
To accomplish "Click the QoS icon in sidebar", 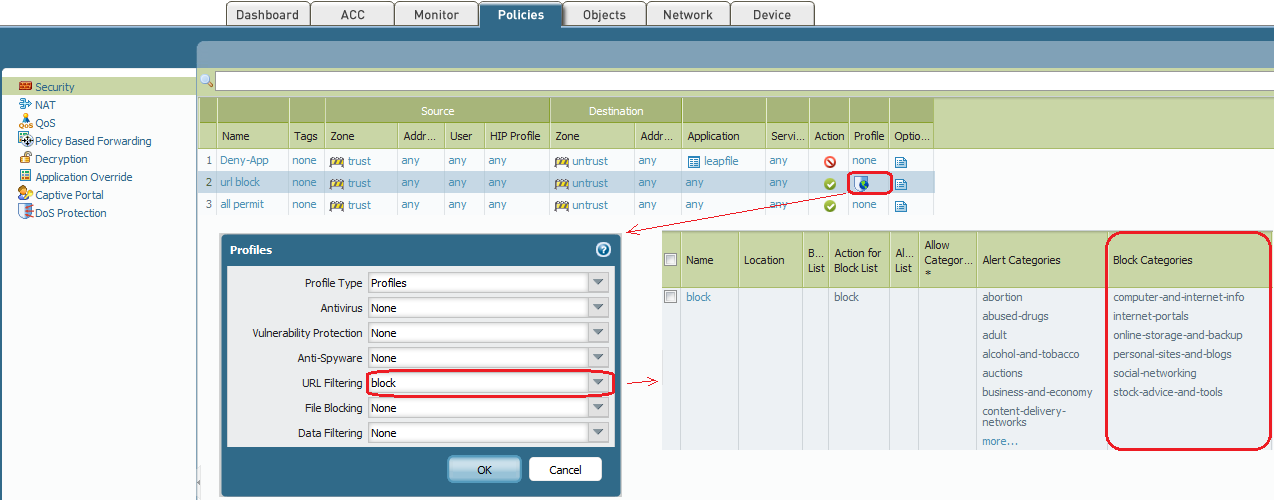I will (26, 122).
